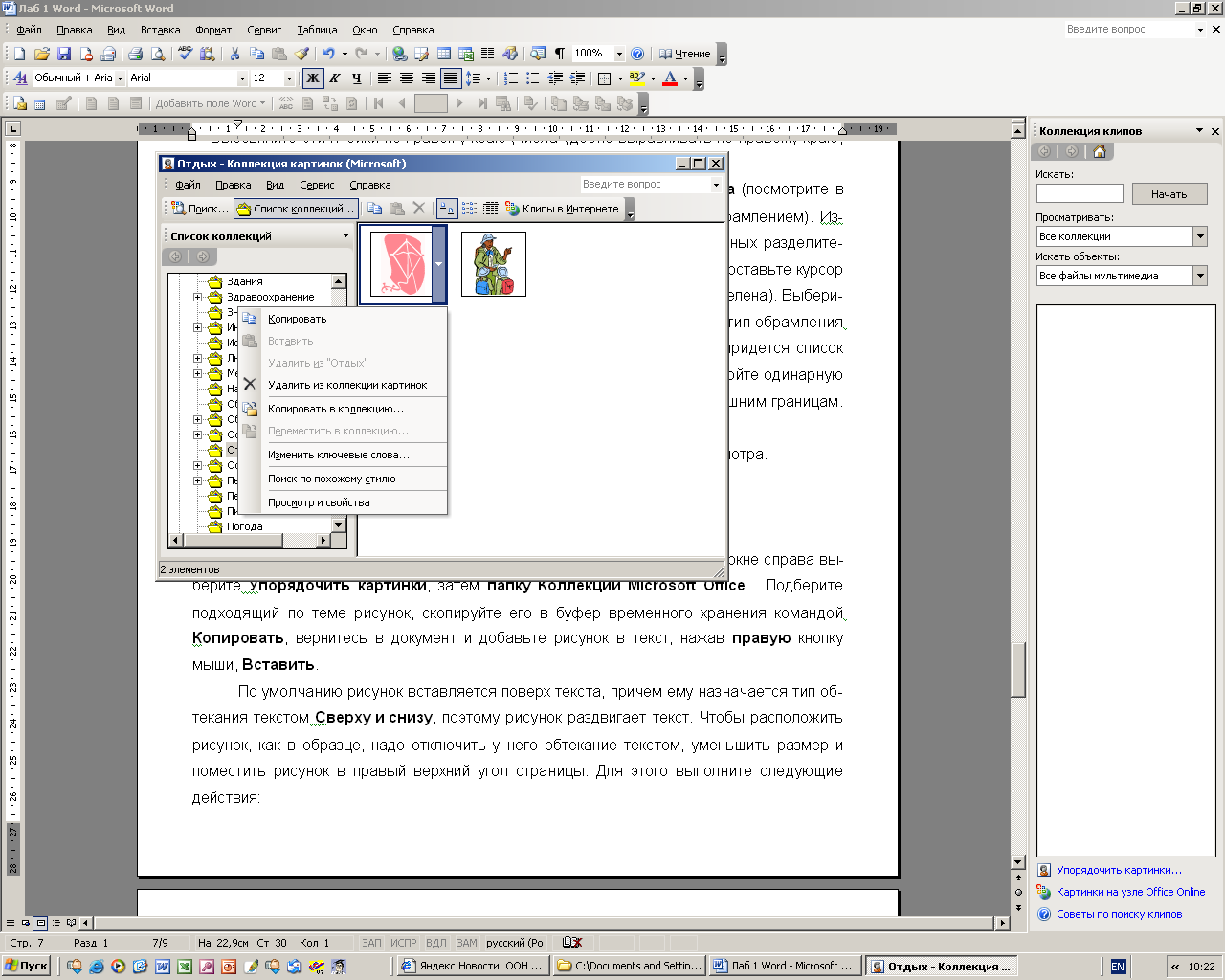Screen dimensions: 1225x980
Task: Undo the last action in Word
Action: [328, 54]
